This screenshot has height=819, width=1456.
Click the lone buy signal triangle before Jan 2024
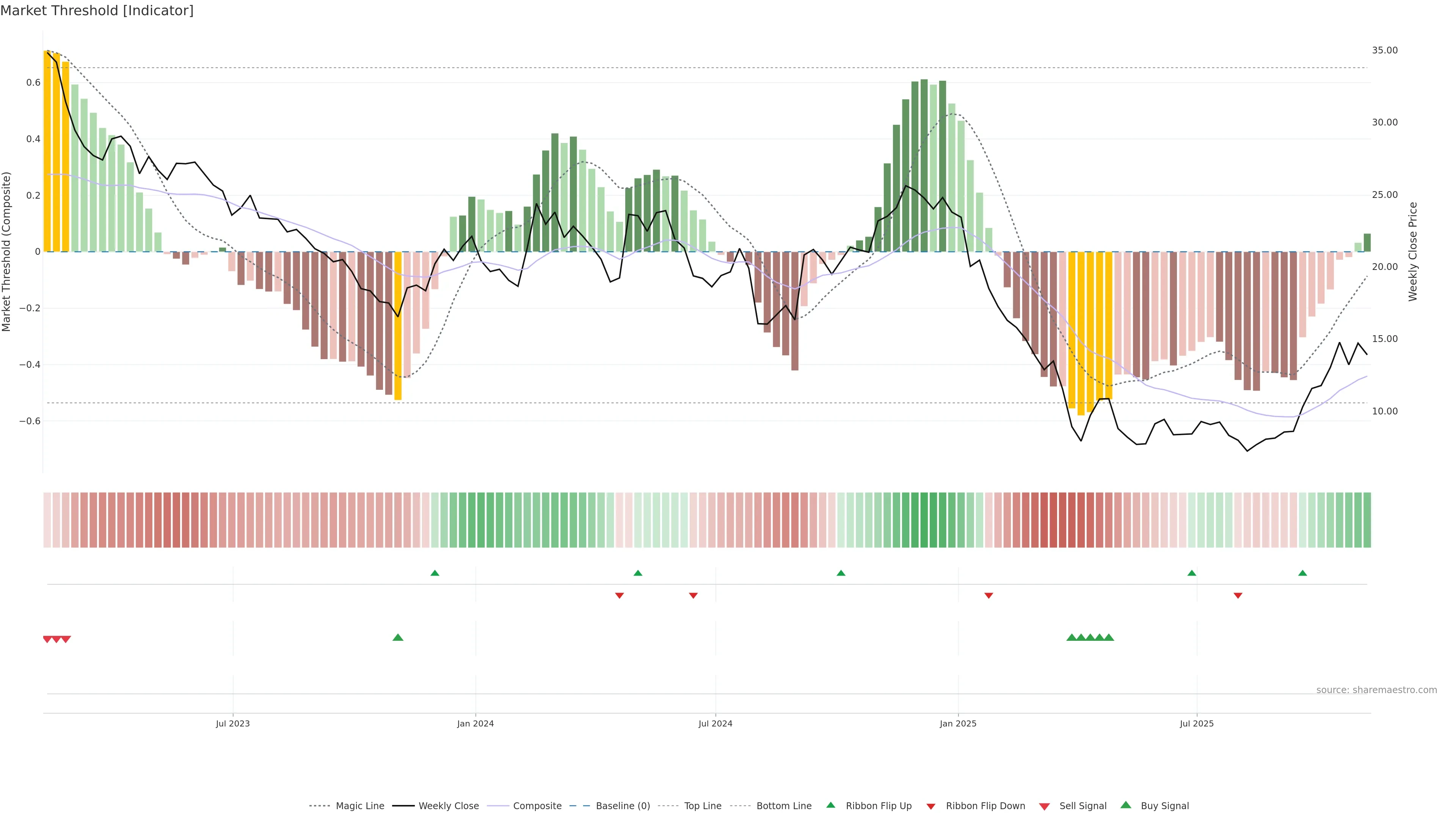point(398,637)
